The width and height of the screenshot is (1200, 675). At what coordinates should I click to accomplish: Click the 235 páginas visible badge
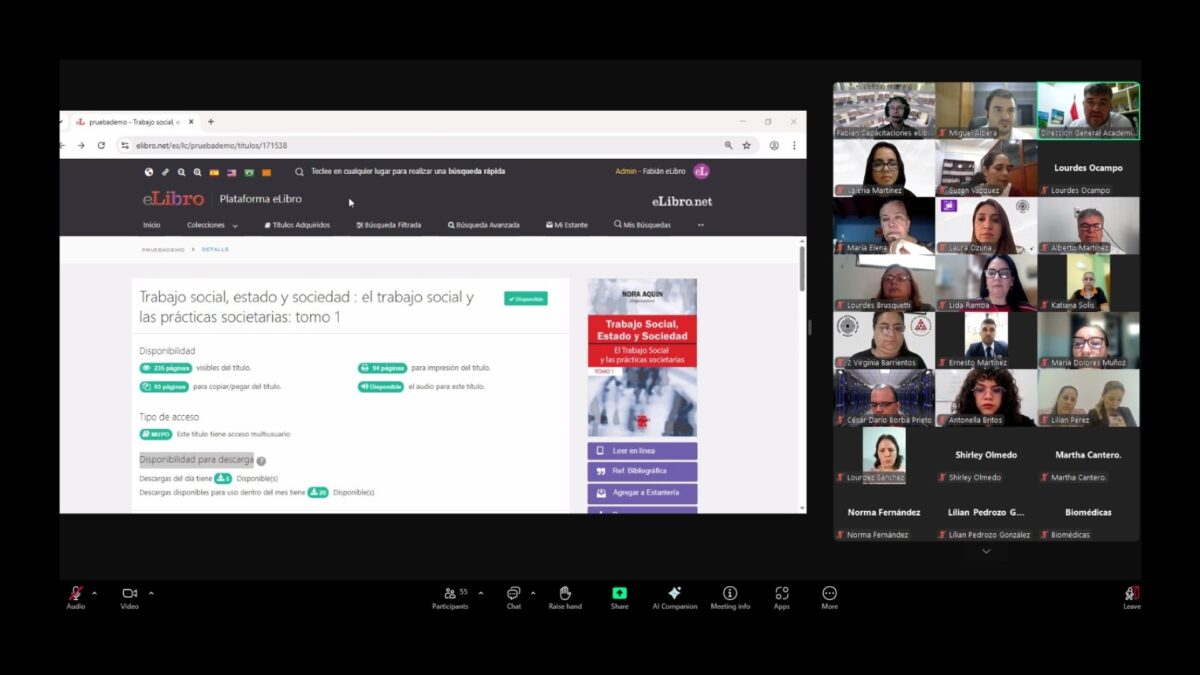click(x=165, y=368)
